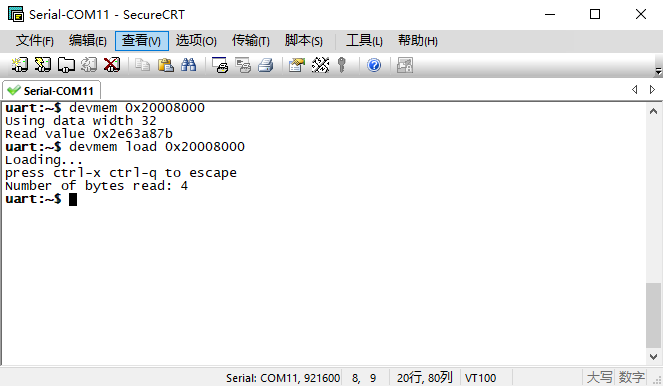Click 'Serial: COM11, 921600' status entry
The height and width of the screenshot is (386, 663).
[283, 378]
